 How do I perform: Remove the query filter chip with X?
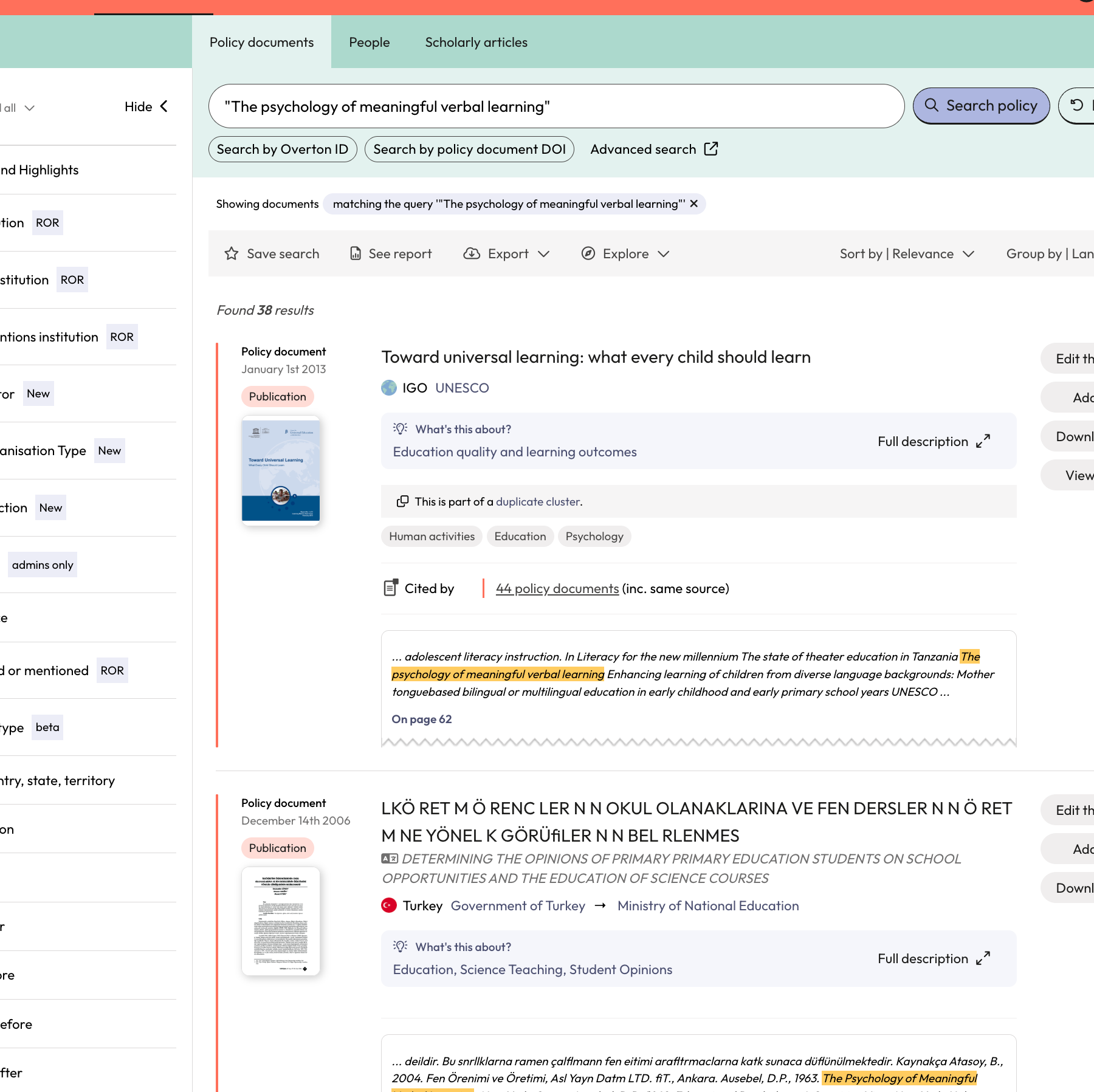[693, 204]
